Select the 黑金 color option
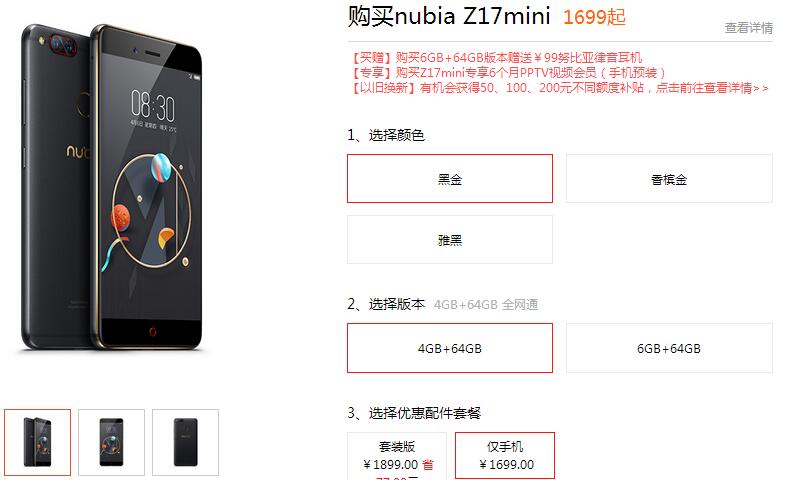The image size is (789, 480). [449, 179]
